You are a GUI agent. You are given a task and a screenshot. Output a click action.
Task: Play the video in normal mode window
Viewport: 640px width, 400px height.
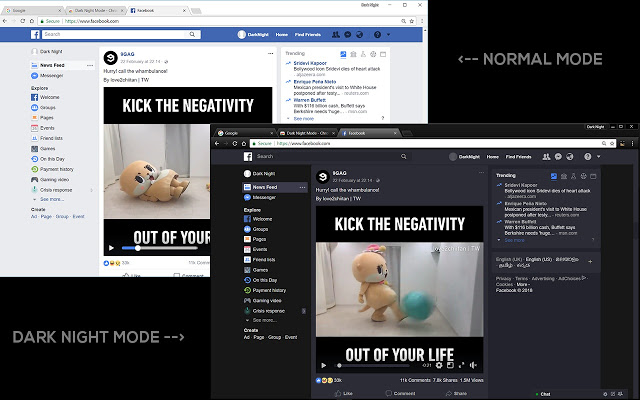[111, 248]
